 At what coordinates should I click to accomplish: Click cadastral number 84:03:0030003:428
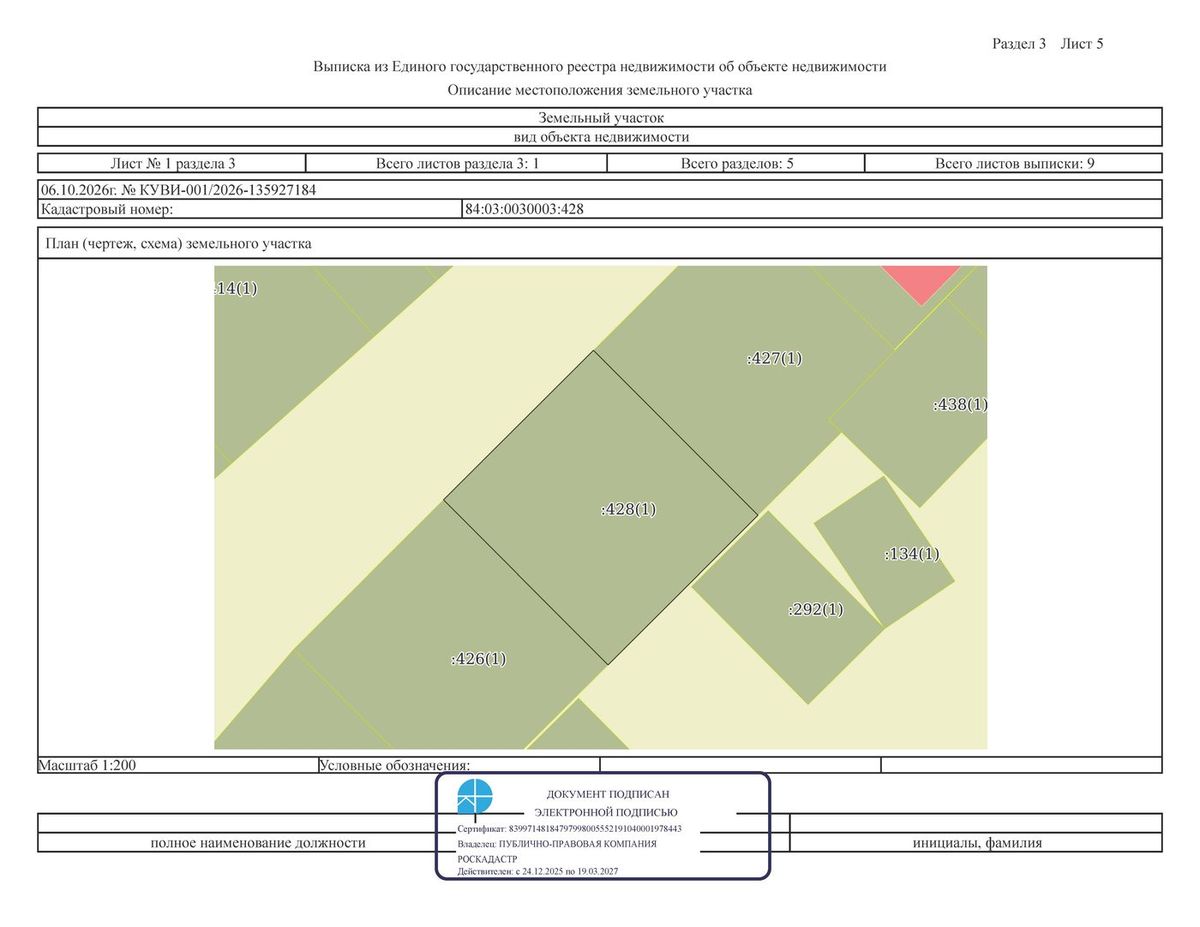[x=524, y=209]
